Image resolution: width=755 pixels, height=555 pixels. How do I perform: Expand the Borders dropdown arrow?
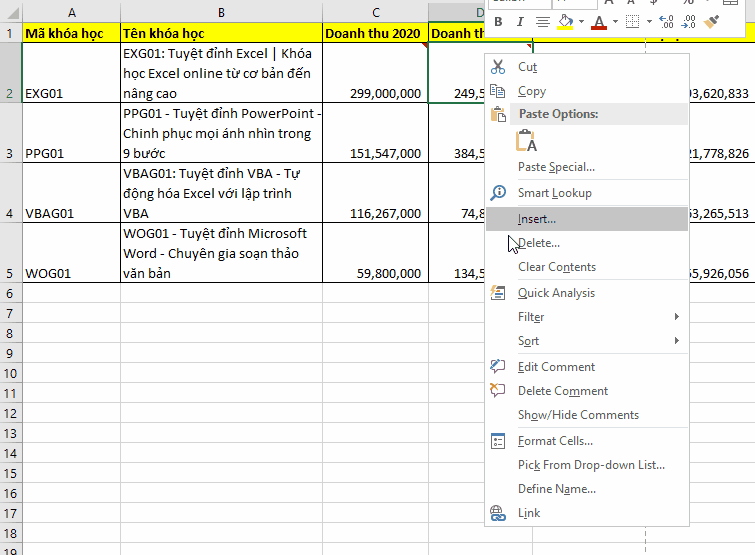(647, 21)
